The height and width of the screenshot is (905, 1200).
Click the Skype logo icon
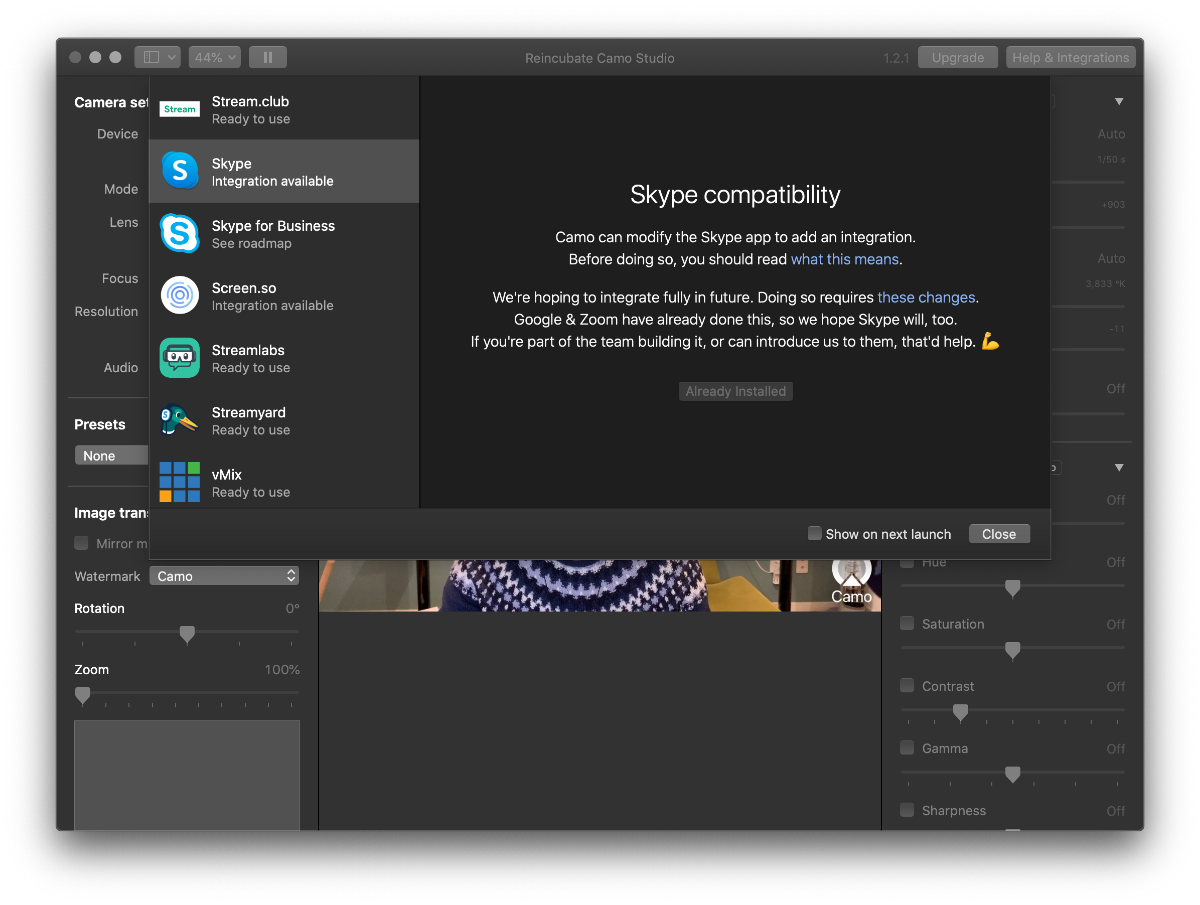click(x=180, y=171)
